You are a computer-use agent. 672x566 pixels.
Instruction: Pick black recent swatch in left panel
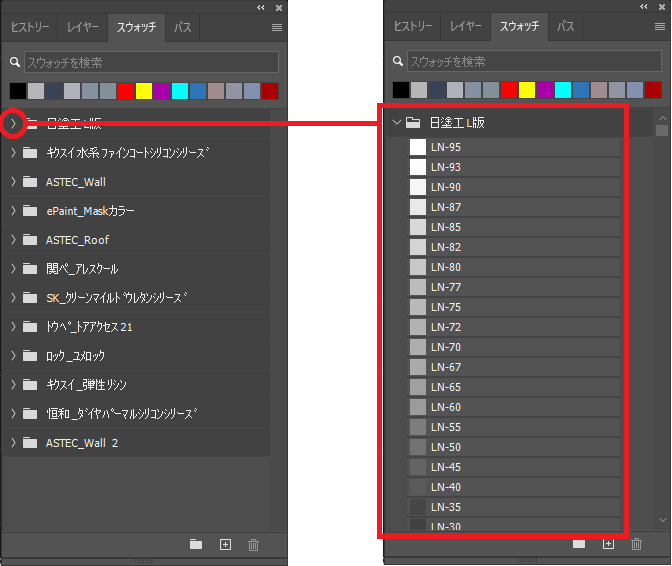coord(18,91)
